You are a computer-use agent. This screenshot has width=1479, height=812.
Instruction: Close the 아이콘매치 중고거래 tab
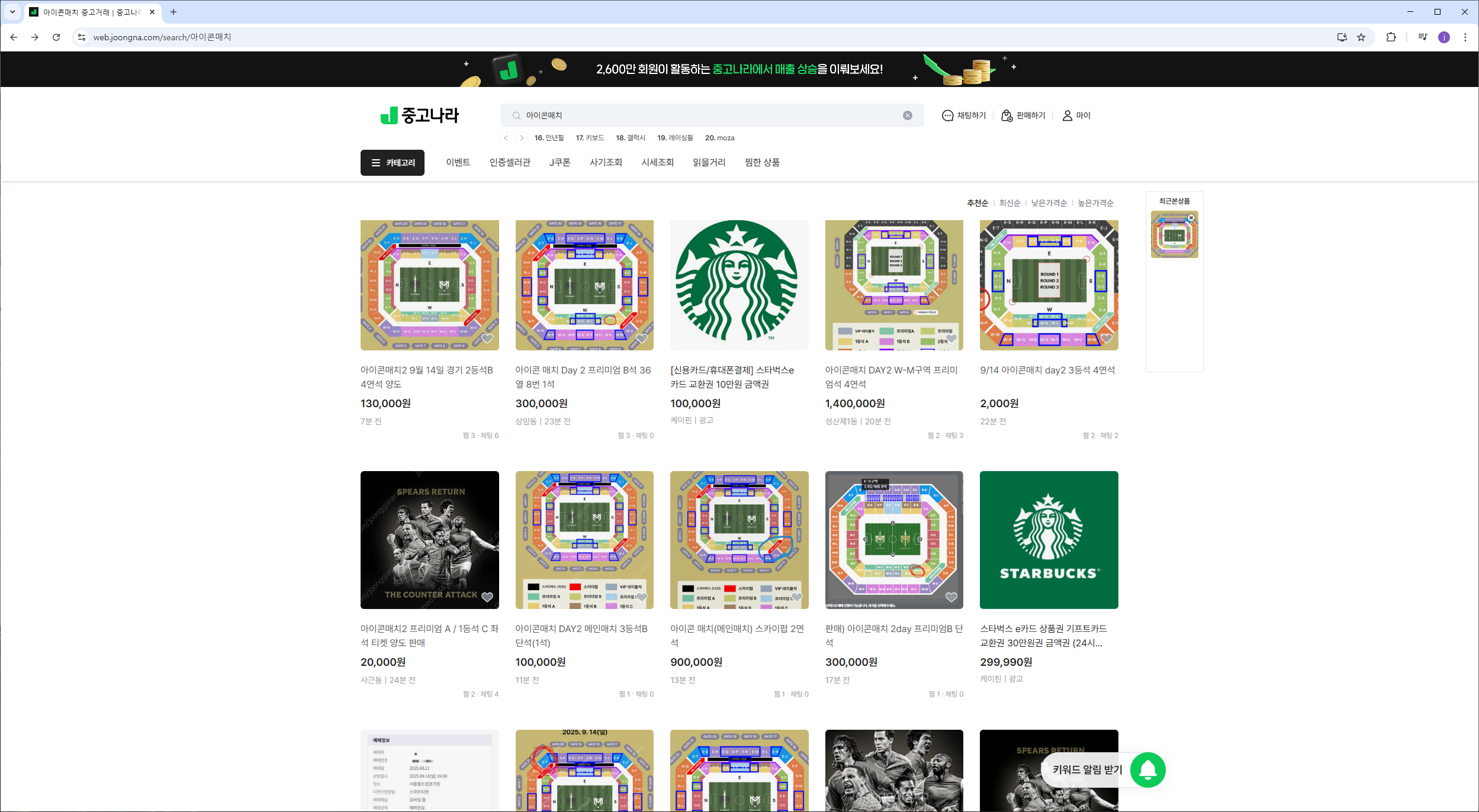click(152, 12)
